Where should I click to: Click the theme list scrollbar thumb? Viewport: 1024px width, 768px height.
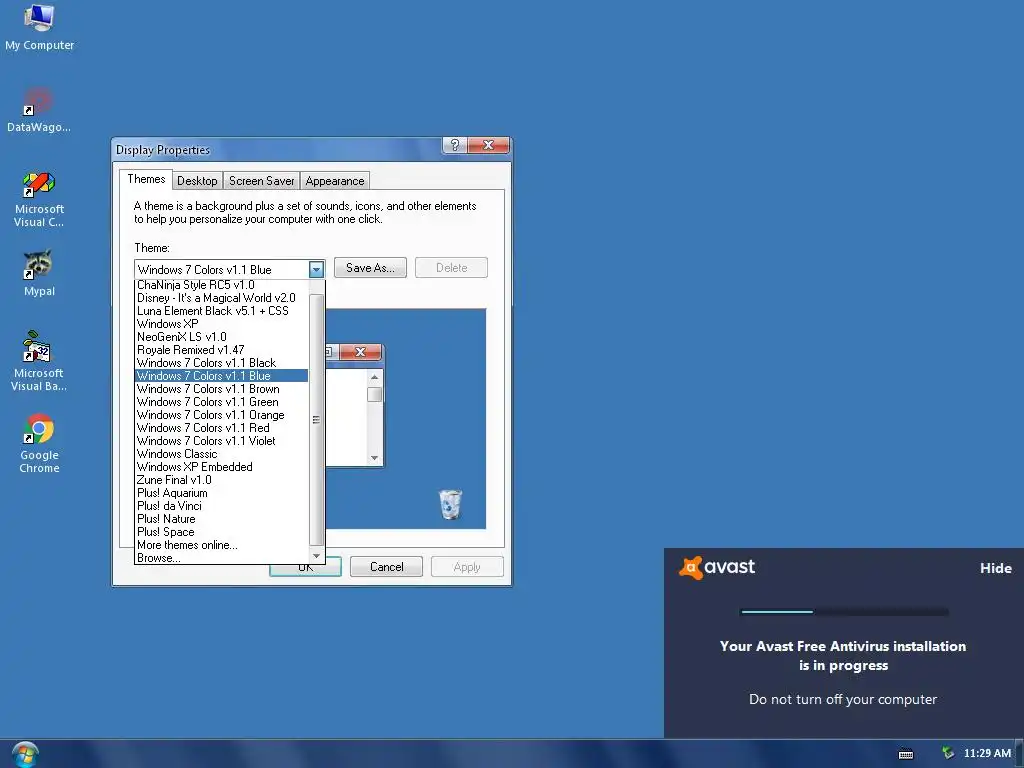(316, 419)
